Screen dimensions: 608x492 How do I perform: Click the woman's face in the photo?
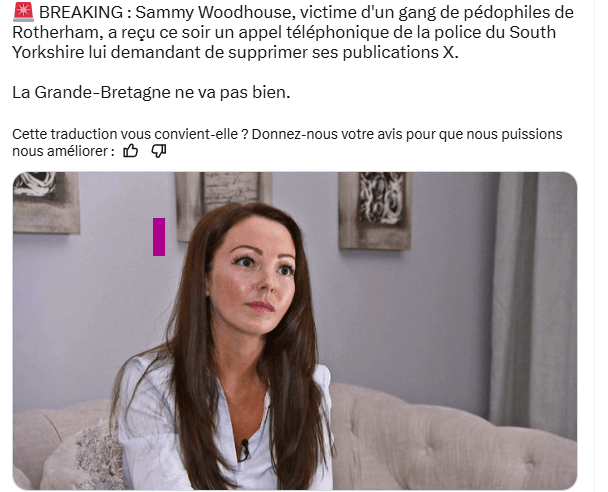(254, 275)
